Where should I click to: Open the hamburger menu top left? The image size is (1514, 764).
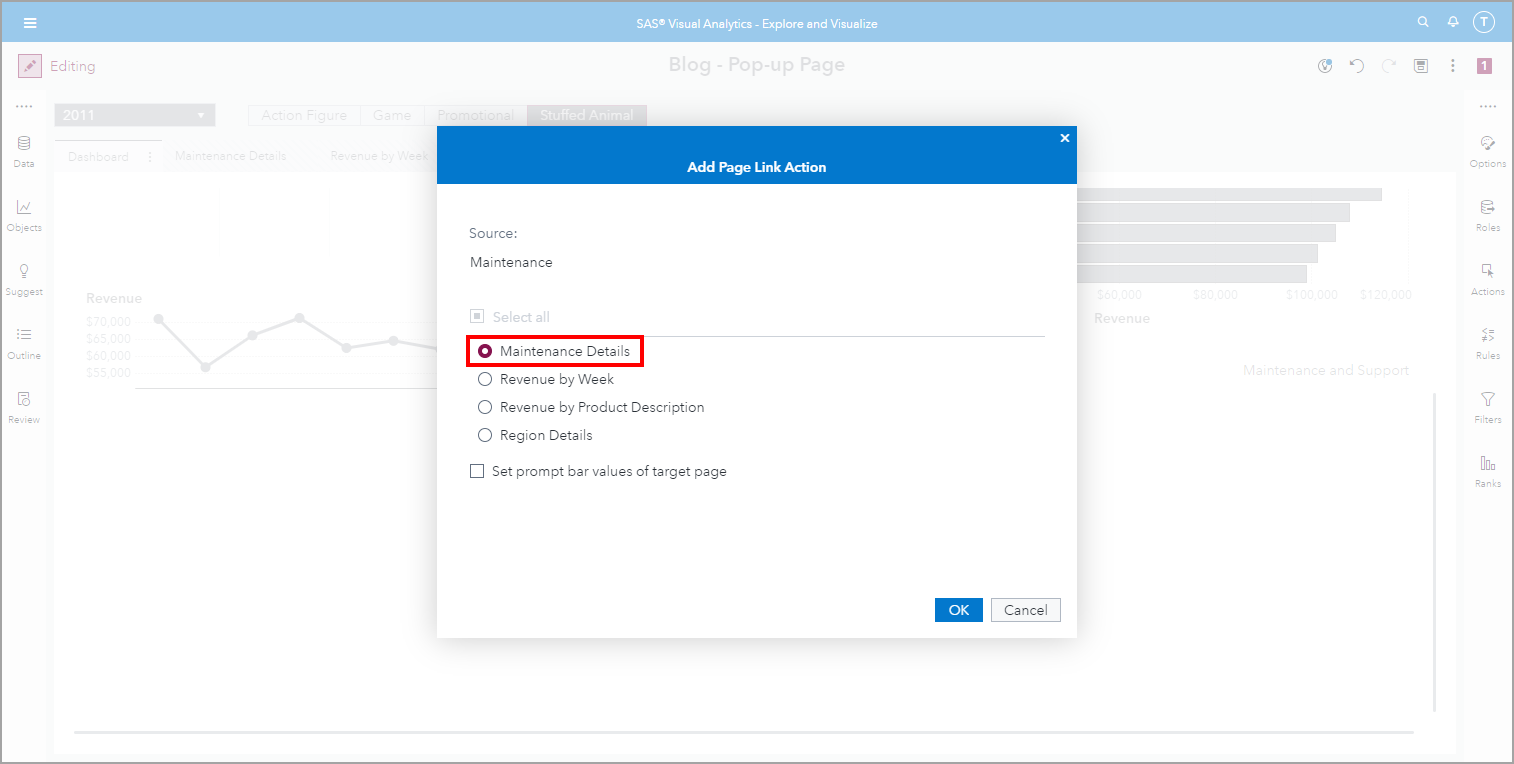click(30, 21)
